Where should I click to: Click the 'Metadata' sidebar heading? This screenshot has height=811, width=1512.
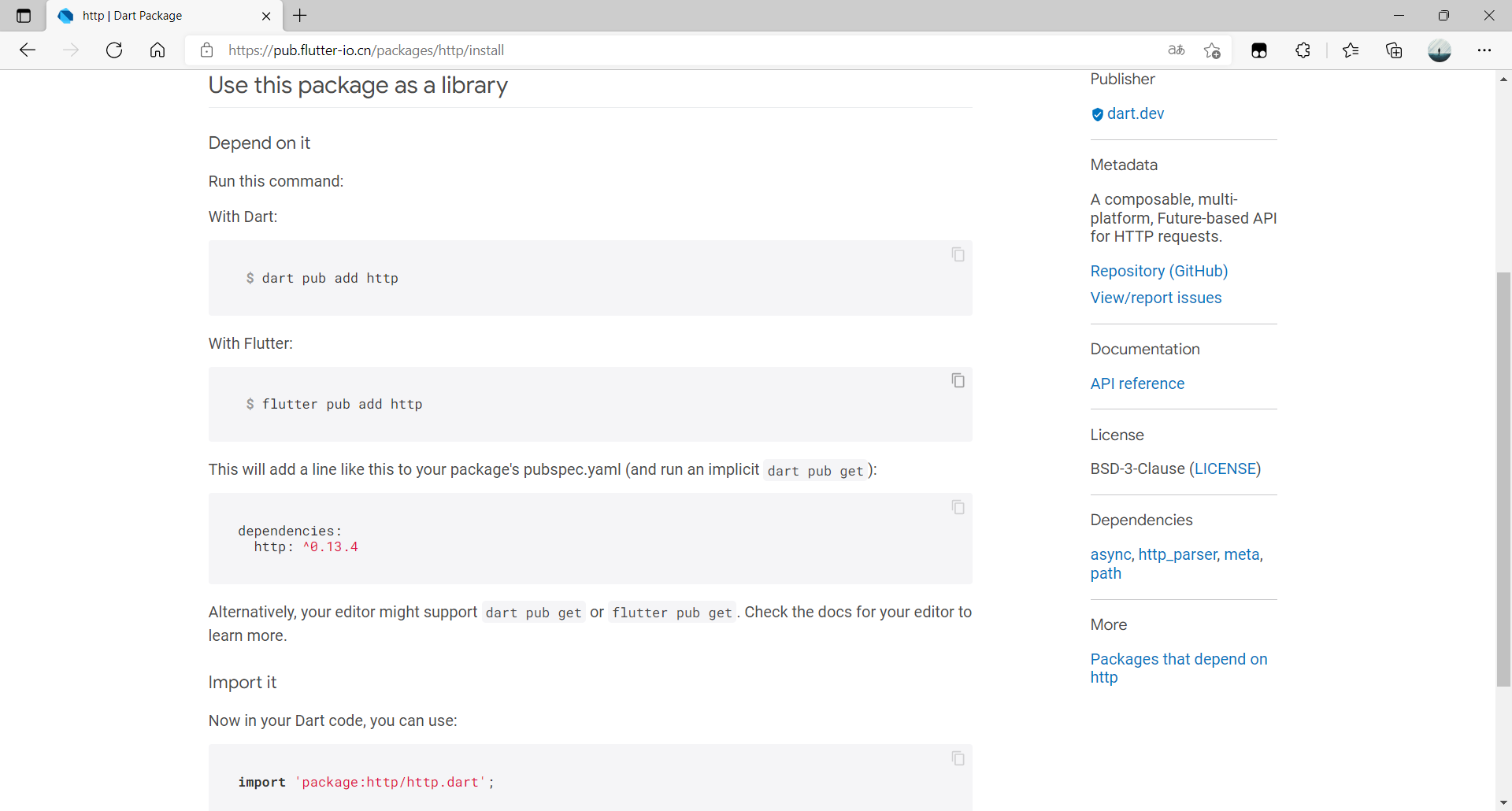pos(1124,165)
